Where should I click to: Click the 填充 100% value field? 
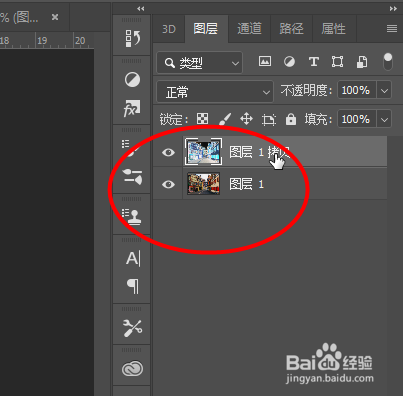click(357, 119)
